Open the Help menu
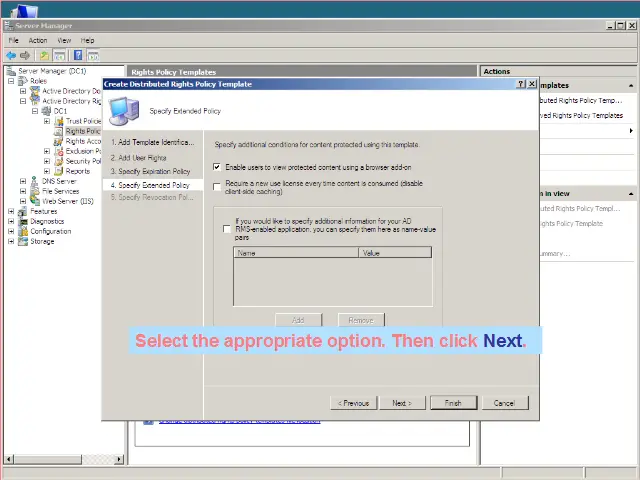 (x=87, y=40)
